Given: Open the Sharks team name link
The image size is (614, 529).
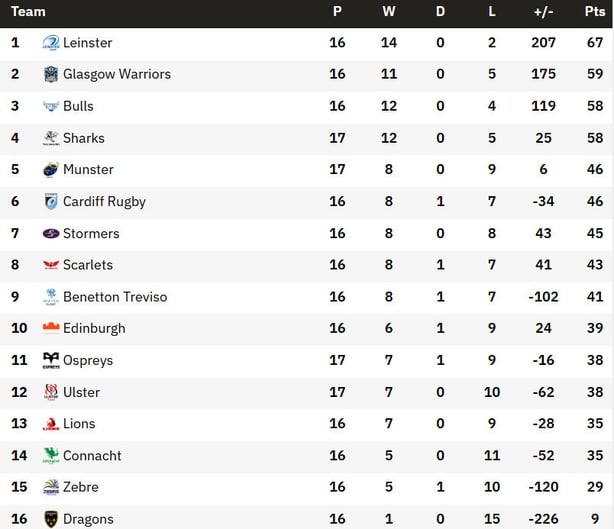Looking at the screenshot, I should coord(84,138).
